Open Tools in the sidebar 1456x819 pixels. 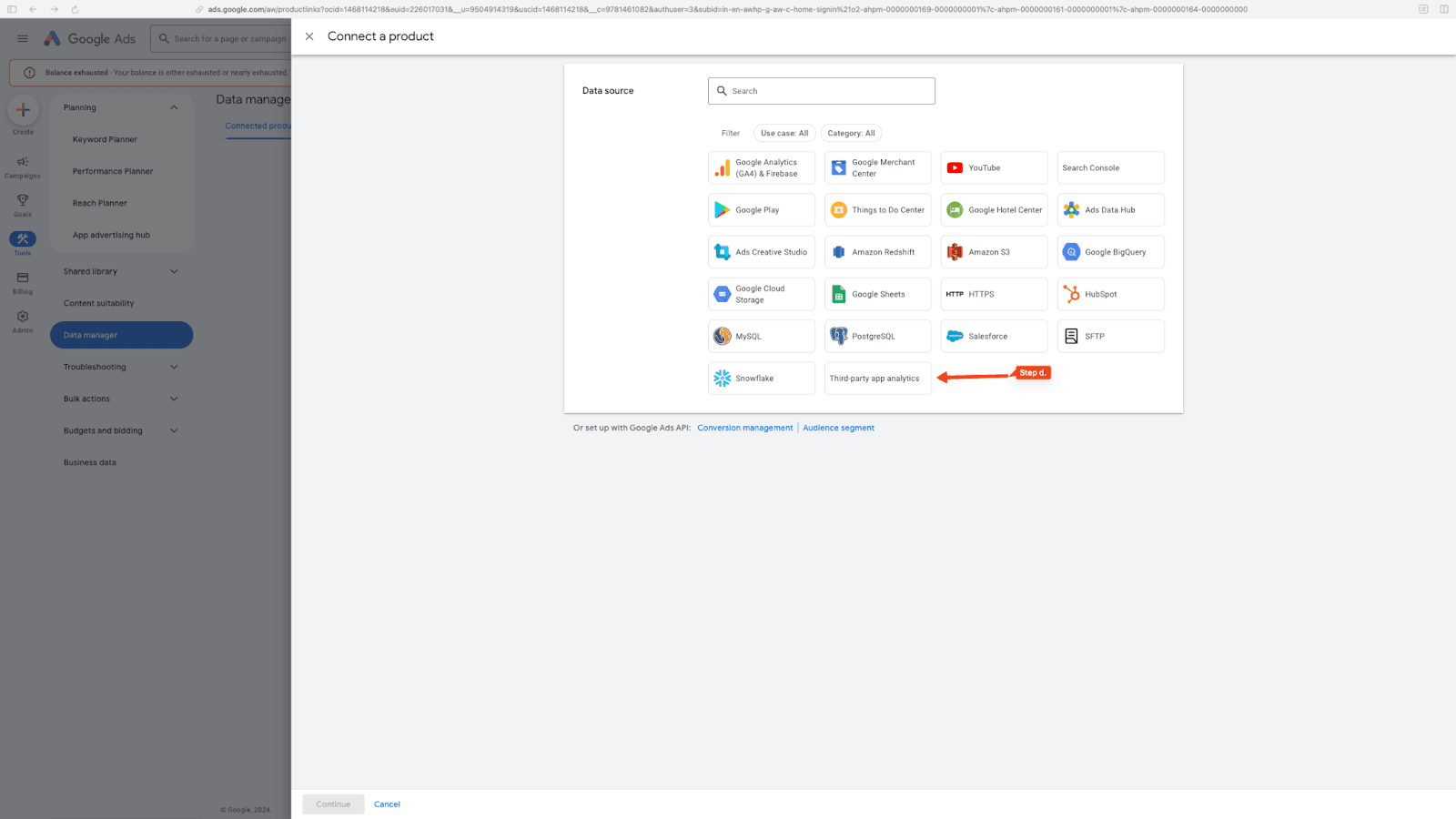(x=23, y=243)
